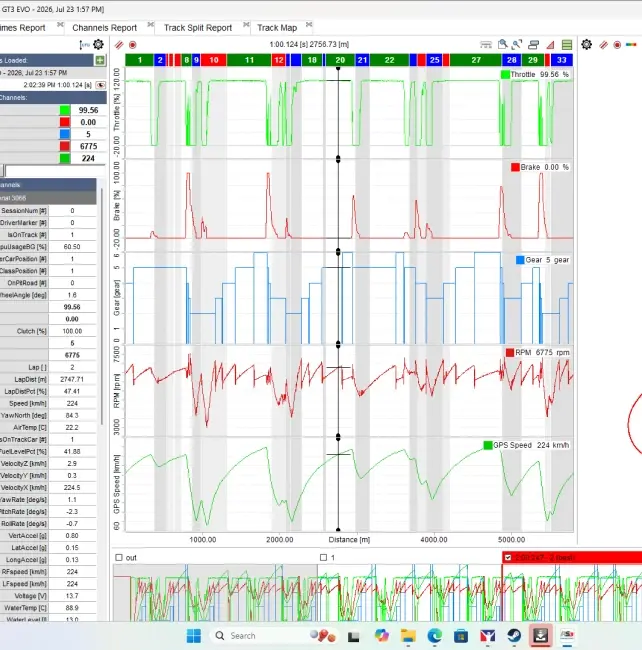Click the green striped rows icon
Screen dimensions: 642x650
coord(567,44)
